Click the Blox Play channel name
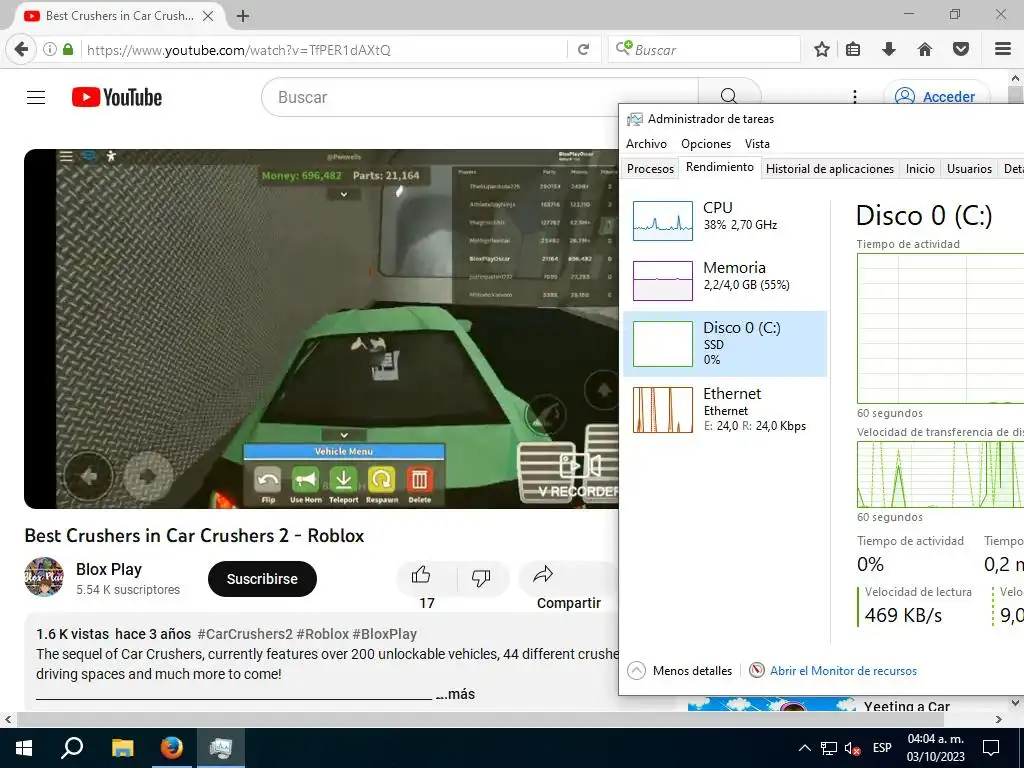 [x=108, y=569]
